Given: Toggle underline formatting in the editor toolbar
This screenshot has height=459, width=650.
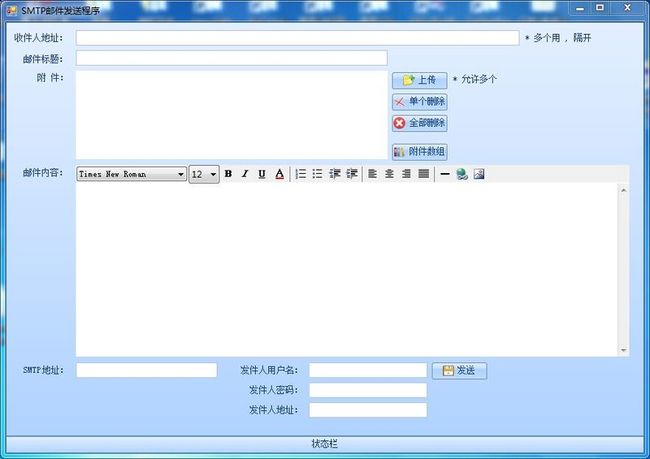Looking at the screenshot, I should pos(262,174).
